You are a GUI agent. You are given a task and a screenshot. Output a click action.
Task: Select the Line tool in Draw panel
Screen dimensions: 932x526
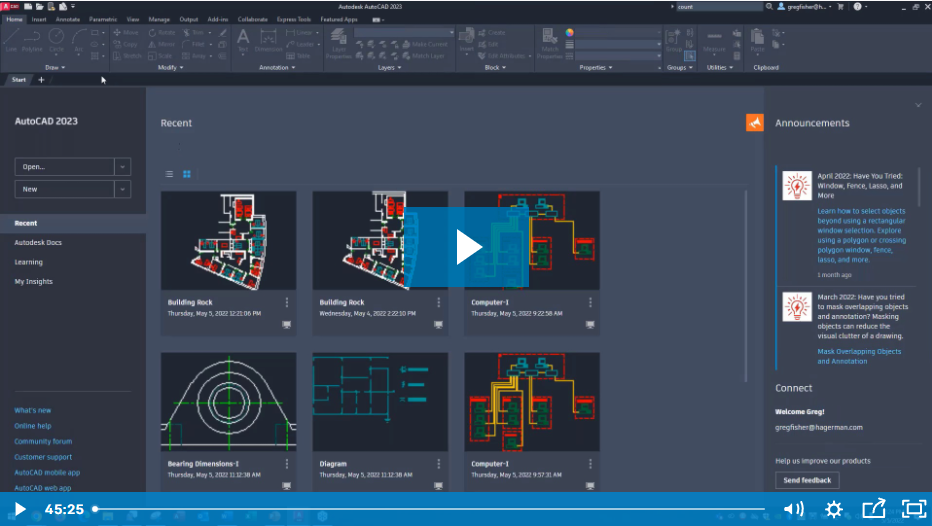coord(11,40)
